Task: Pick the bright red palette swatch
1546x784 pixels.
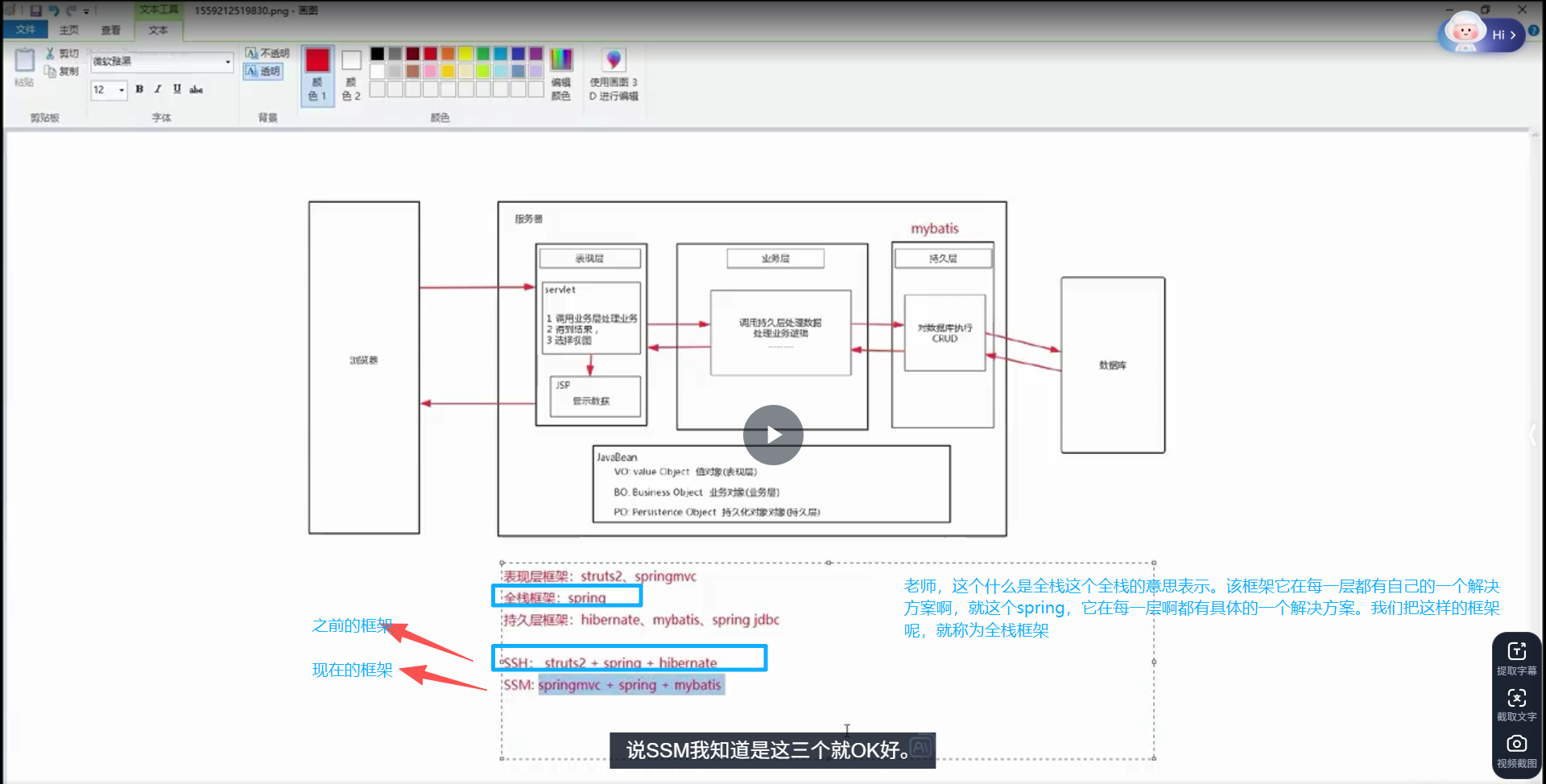Action: click(430, 54)
